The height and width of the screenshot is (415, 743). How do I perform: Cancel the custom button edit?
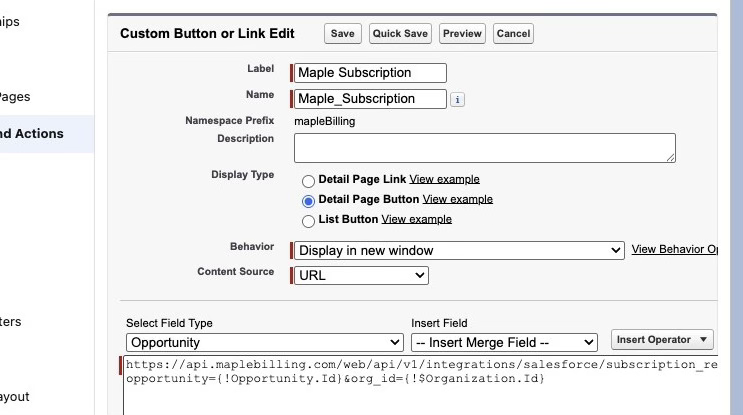(x=513, y=34)
